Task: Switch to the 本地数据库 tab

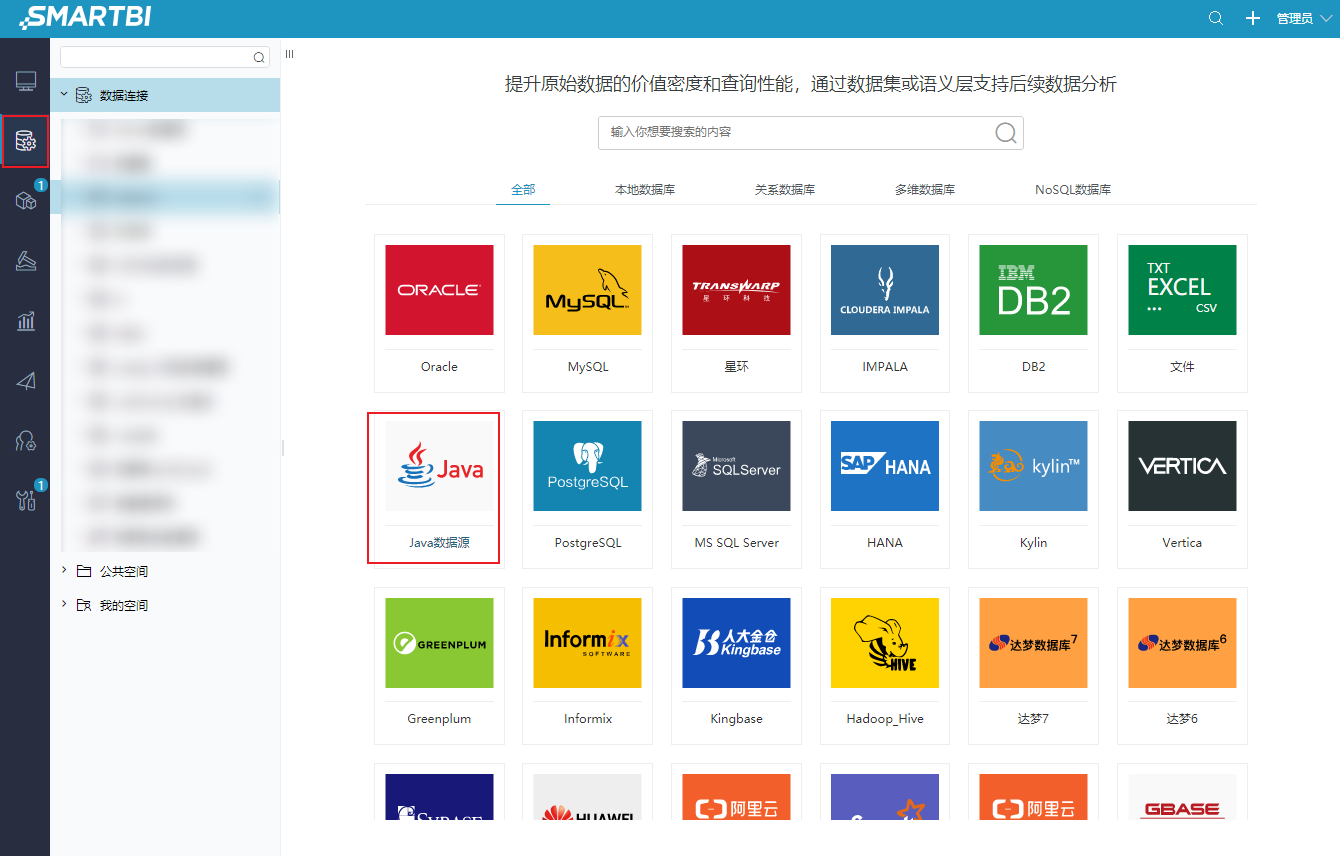Action: (645, 189)
